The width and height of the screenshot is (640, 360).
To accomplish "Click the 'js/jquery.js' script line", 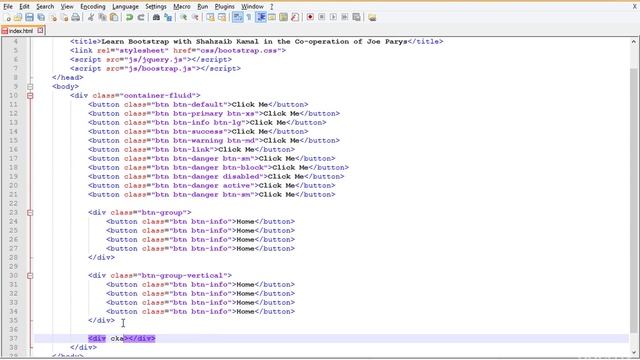I will tap(151, 60).
